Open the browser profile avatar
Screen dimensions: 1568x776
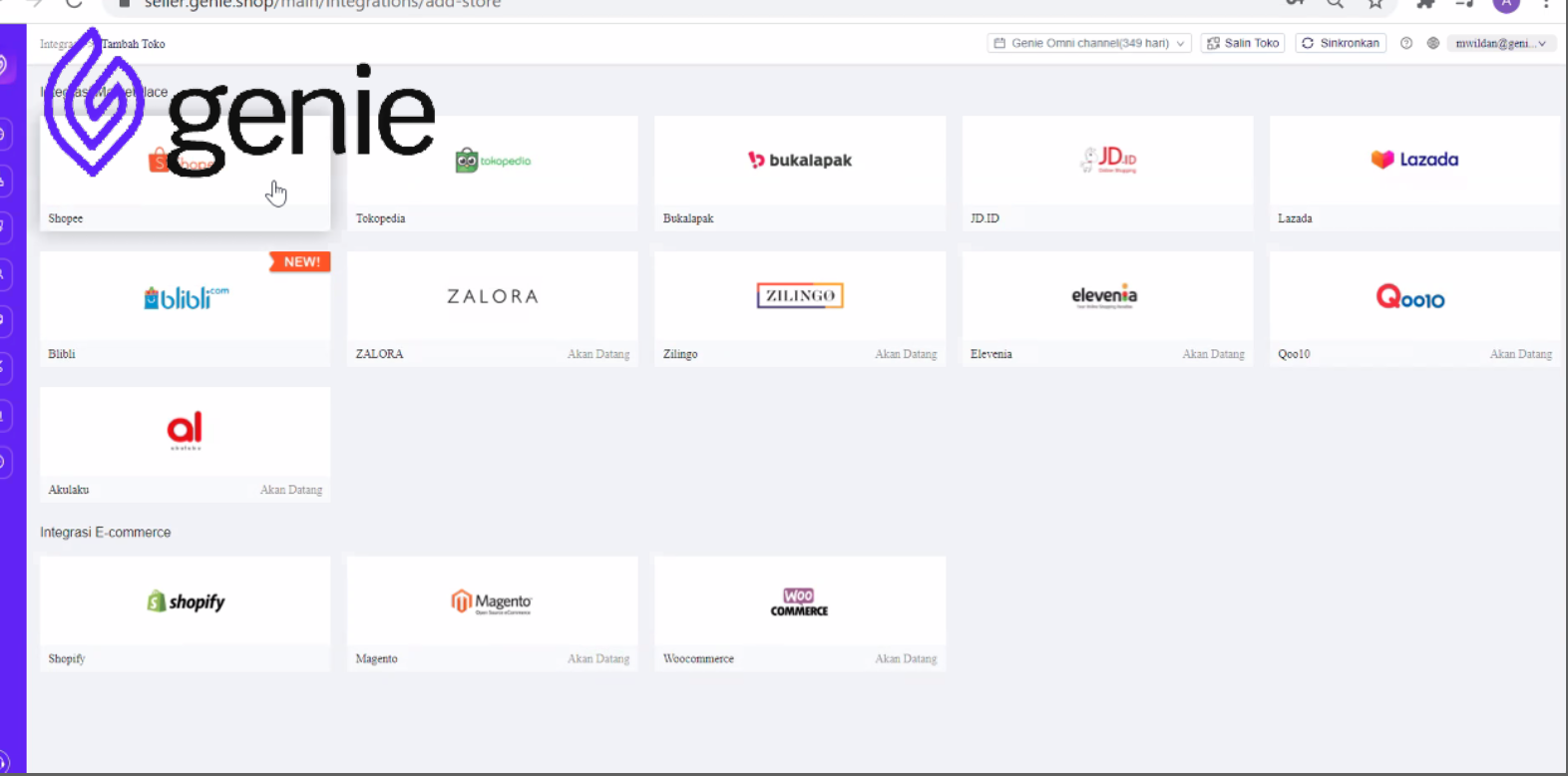(1506, 4)
